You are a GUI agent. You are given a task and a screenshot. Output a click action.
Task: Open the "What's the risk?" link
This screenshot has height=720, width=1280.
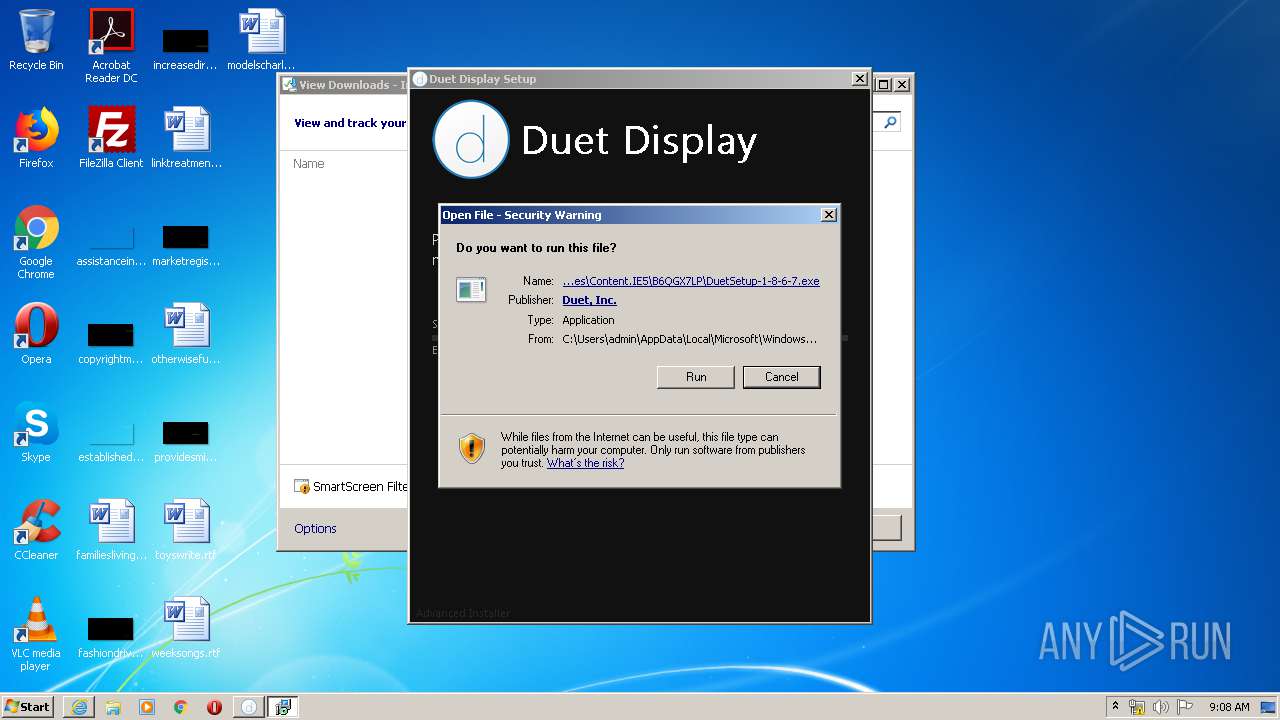[585, 463]
